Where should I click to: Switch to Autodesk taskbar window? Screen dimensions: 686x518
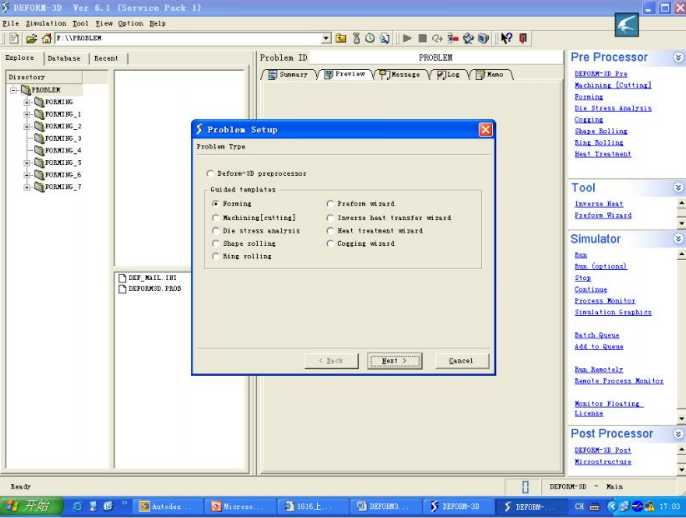[x=168, y=507]
